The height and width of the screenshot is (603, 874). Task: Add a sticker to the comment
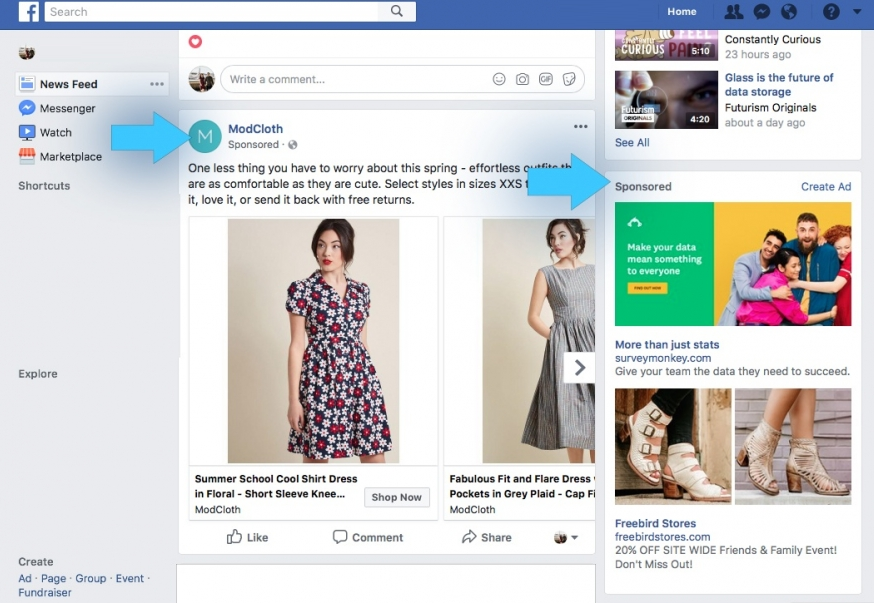[x=569, y=79]
